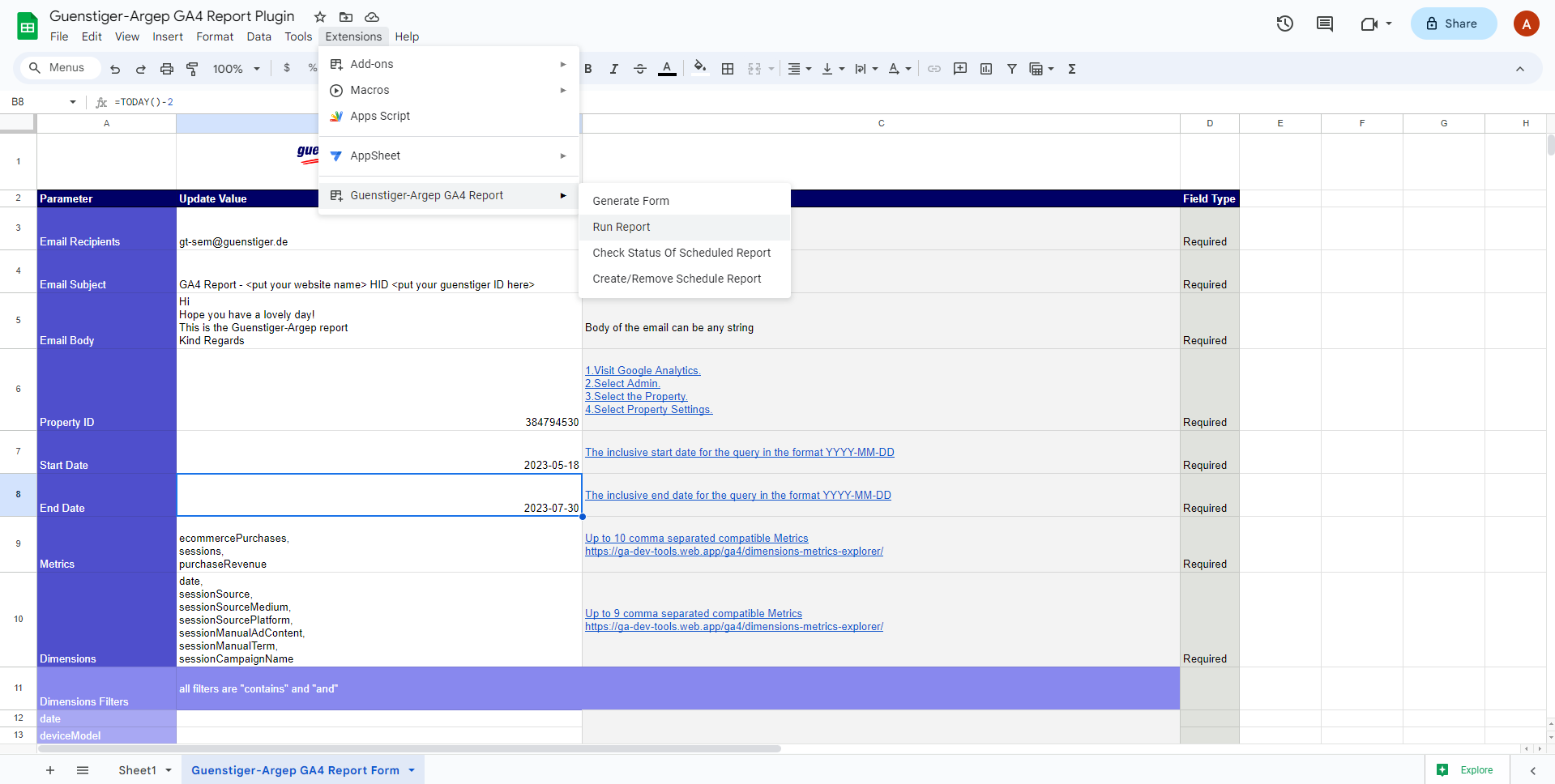Open the All sheets list icon
The image size is (1555, 784).
[83, 770]
